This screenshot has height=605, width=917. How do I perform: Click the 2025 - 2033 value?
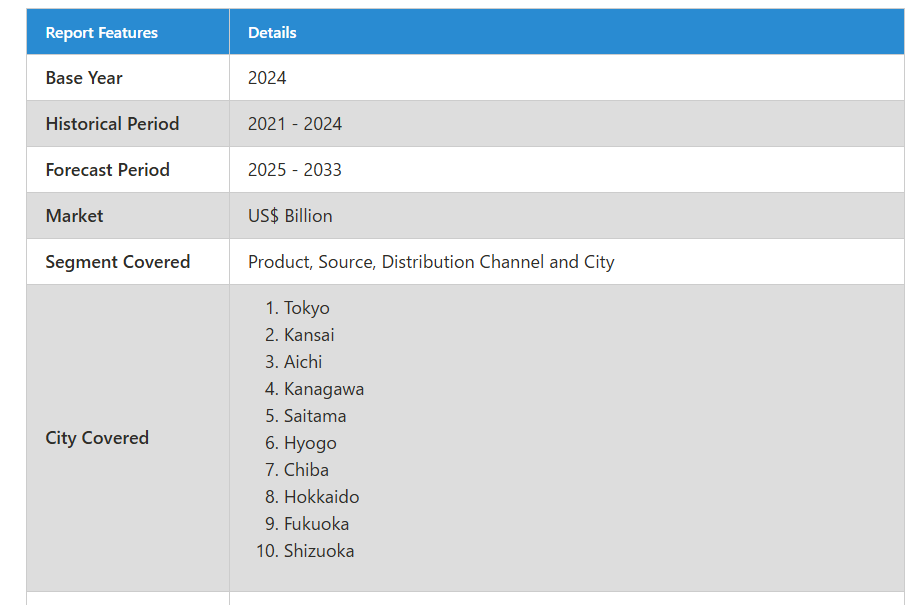tap(295, 170)
